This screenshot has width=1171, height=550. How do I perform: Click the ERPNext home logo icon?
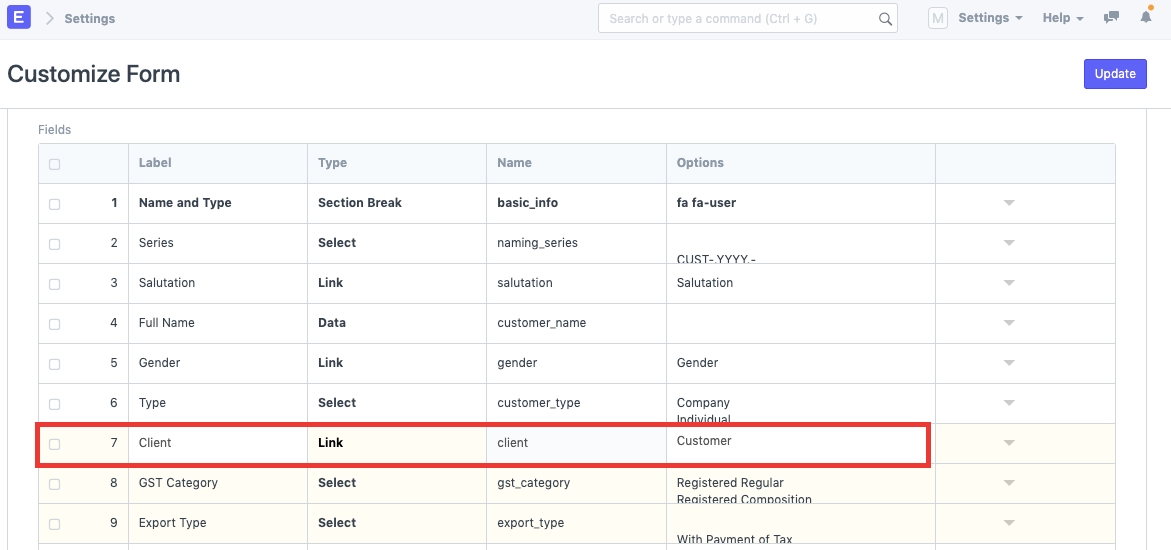19,18
